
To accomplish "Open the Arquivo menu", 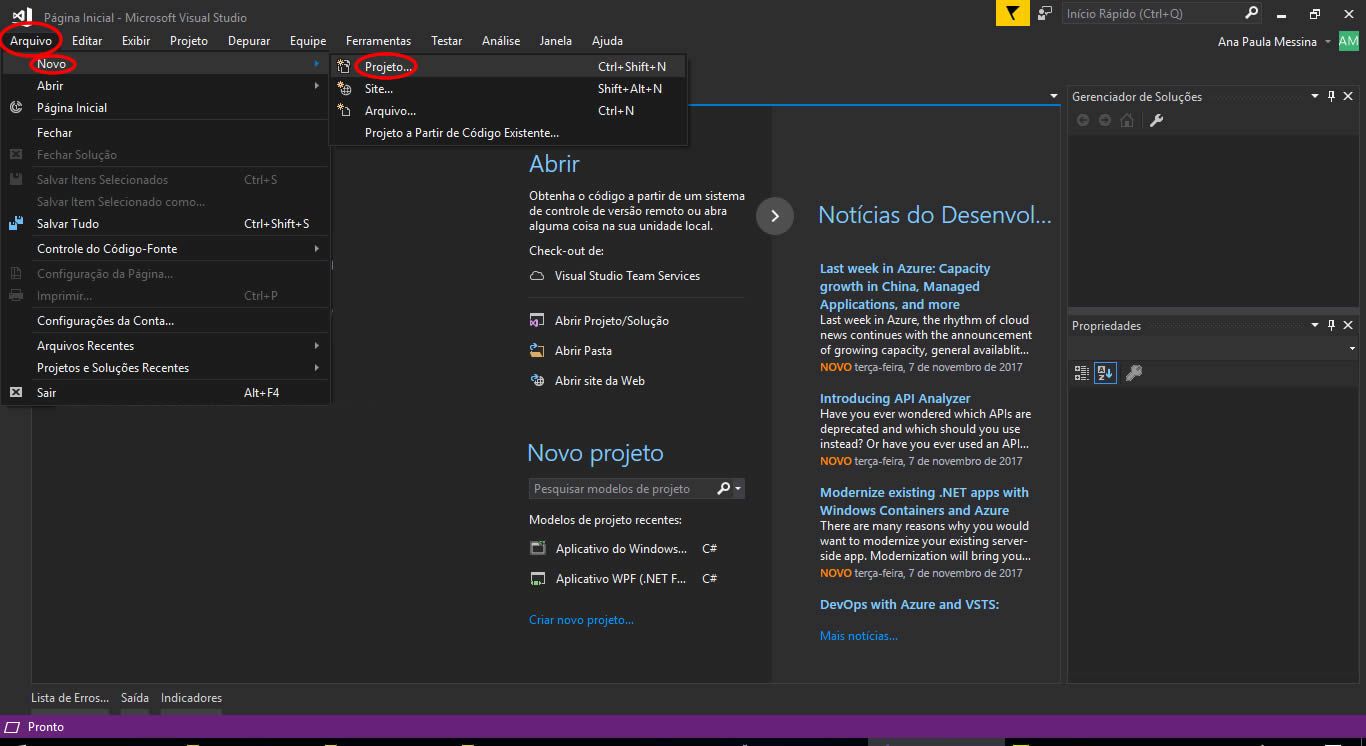I will pyautogui.click(x=31, y=41).
